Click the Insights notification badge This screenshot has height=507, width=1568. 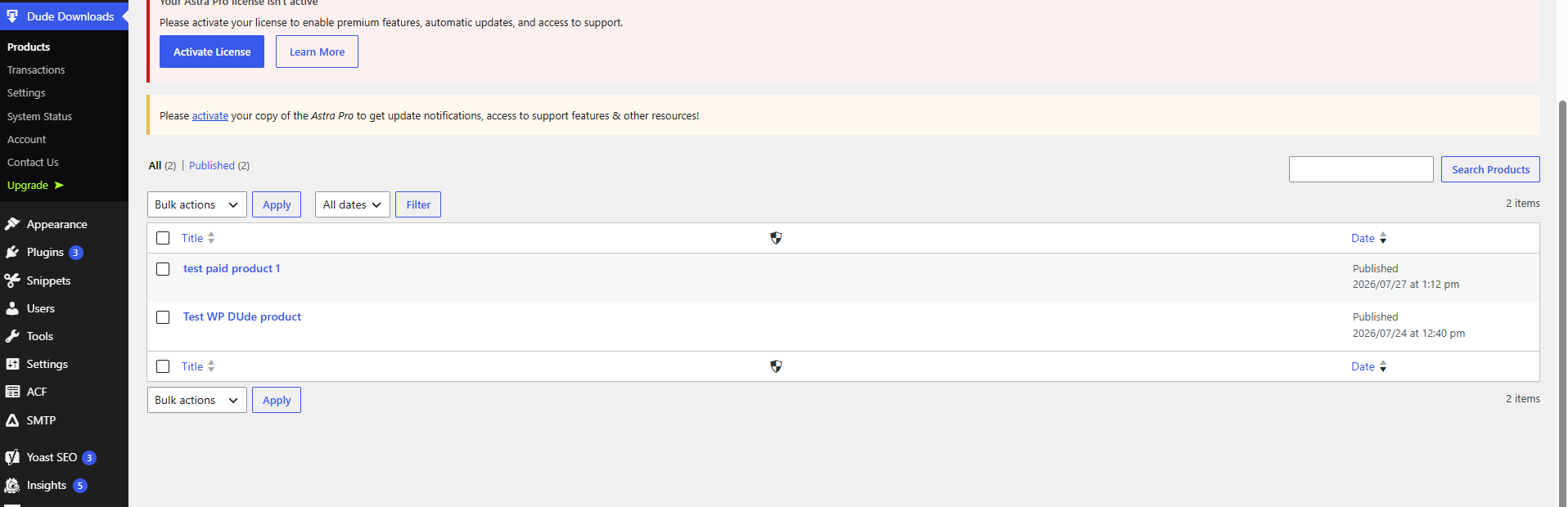(80, 486)
